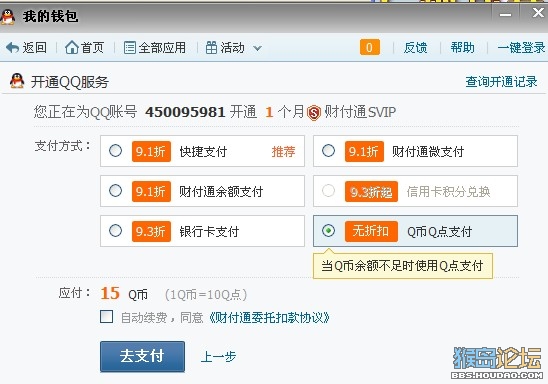Screen dimensions: 548x384
Task: Click 首页 text in toolbar
Action: [92, 48]
